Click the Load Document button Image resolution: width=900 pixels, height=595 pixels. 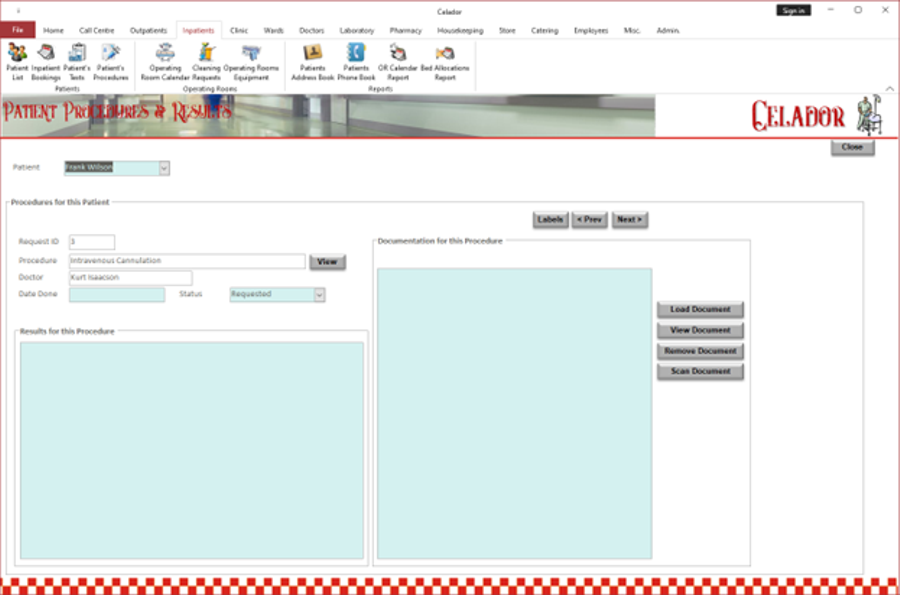(699, 309)
